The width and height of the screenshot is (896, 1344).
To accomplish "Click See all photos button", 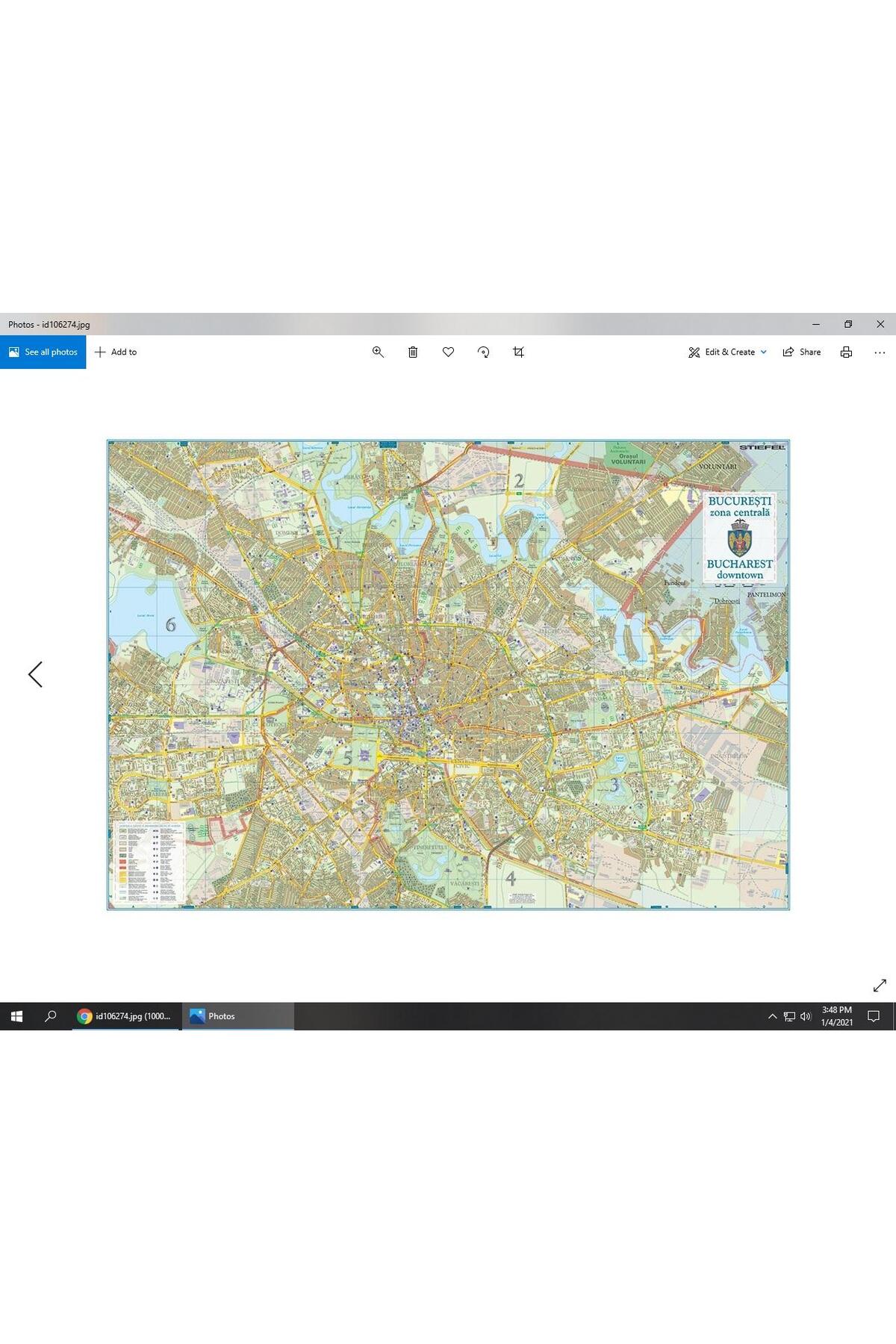I will 43,352.
